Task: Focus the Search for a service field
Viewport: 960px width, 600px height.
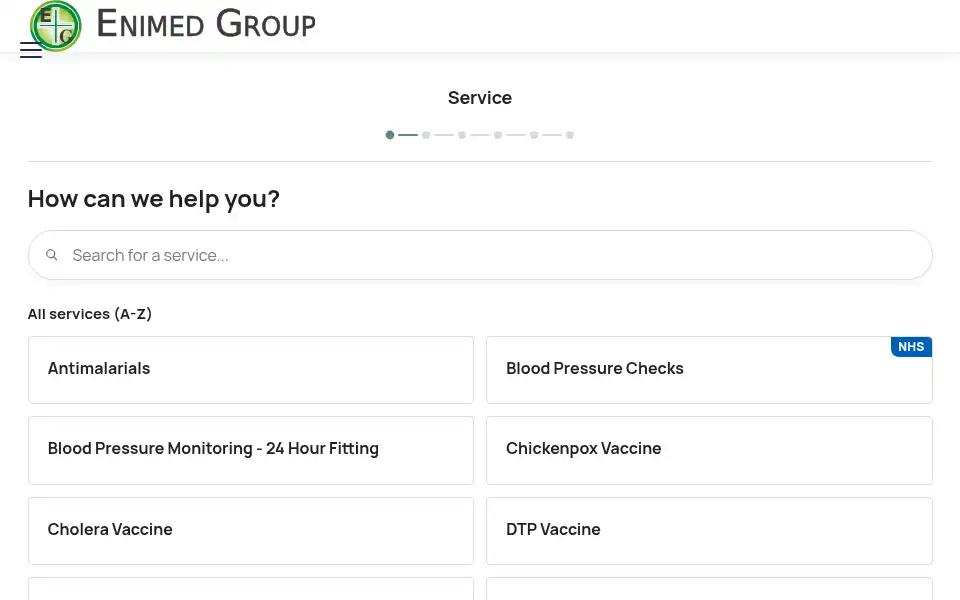Action: coord(480,255)
